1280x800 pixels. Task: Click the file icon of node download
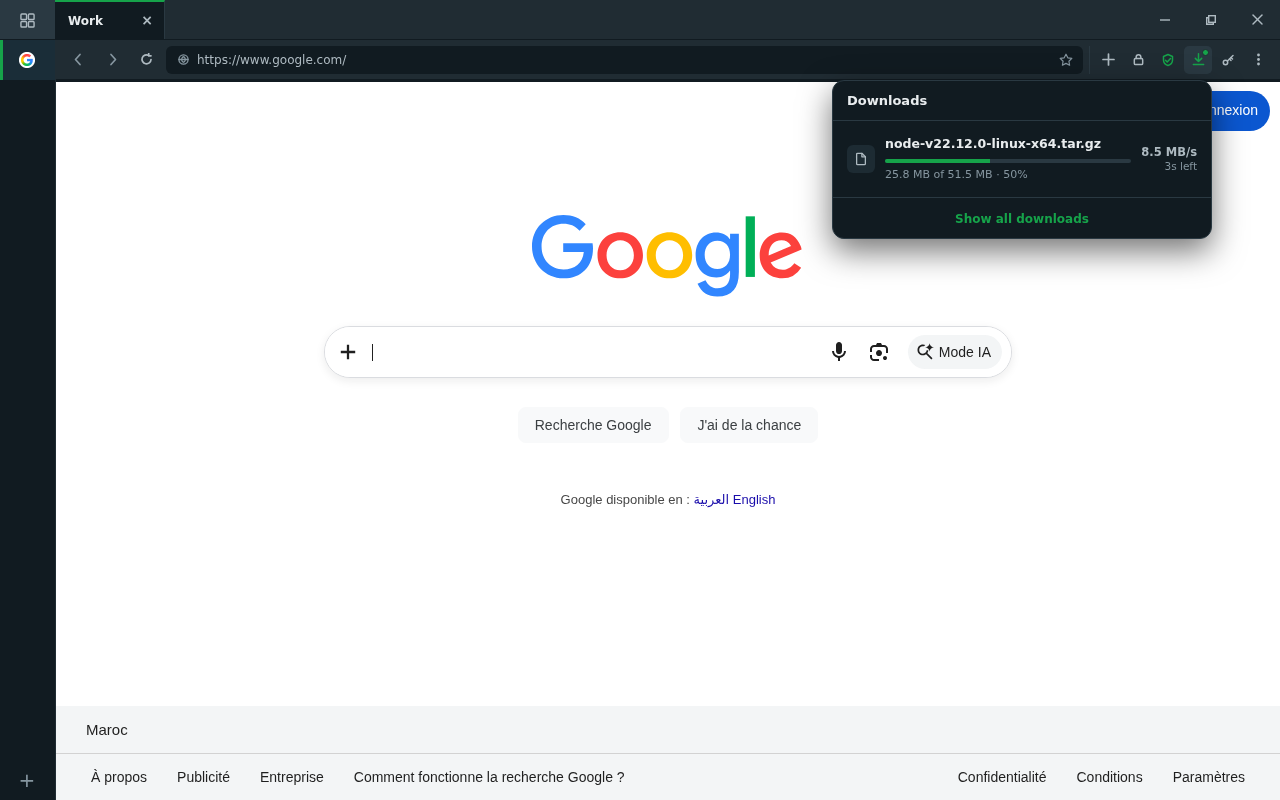coord(861,159)
